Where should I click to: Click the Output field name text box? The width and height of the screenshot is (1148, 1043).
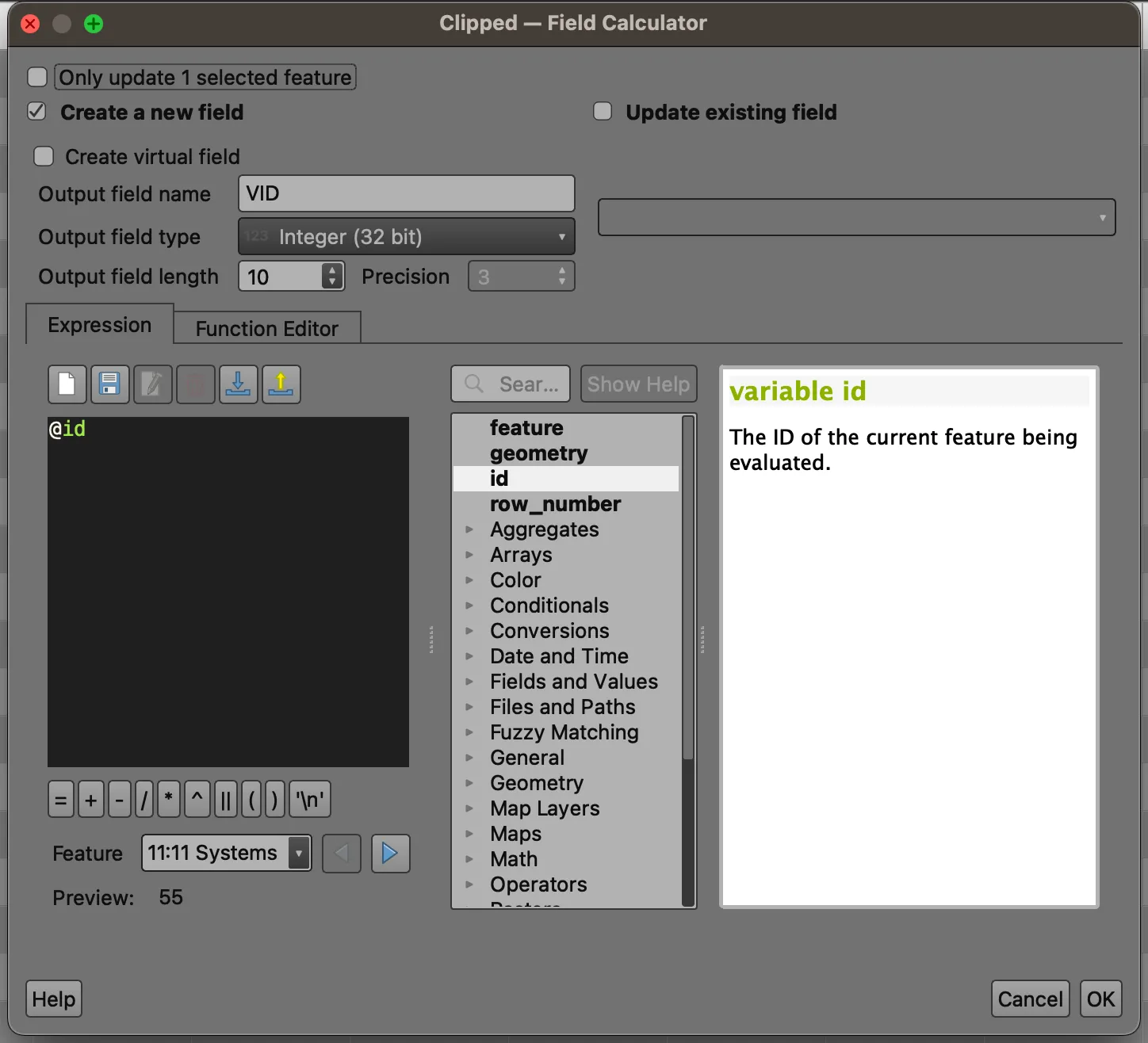pyautogui.click(x=406, y=194)
